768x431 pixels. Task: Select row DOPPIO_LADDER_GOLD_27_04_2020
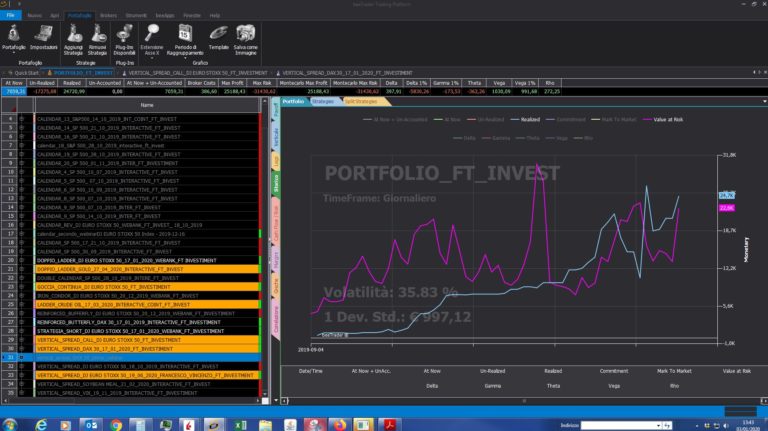[147, 269]
